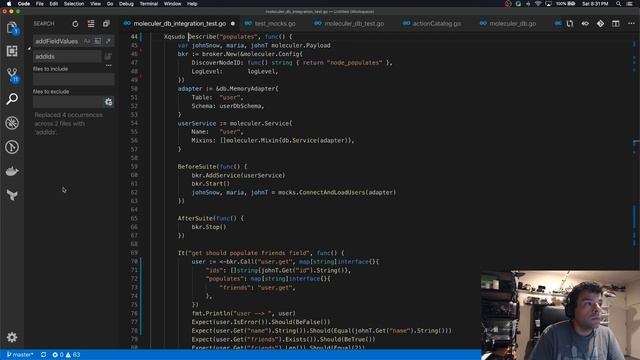Open the Docker whale view
This screenshot has height=360, width=640.
pyautogui.click(x=12, y=171)
